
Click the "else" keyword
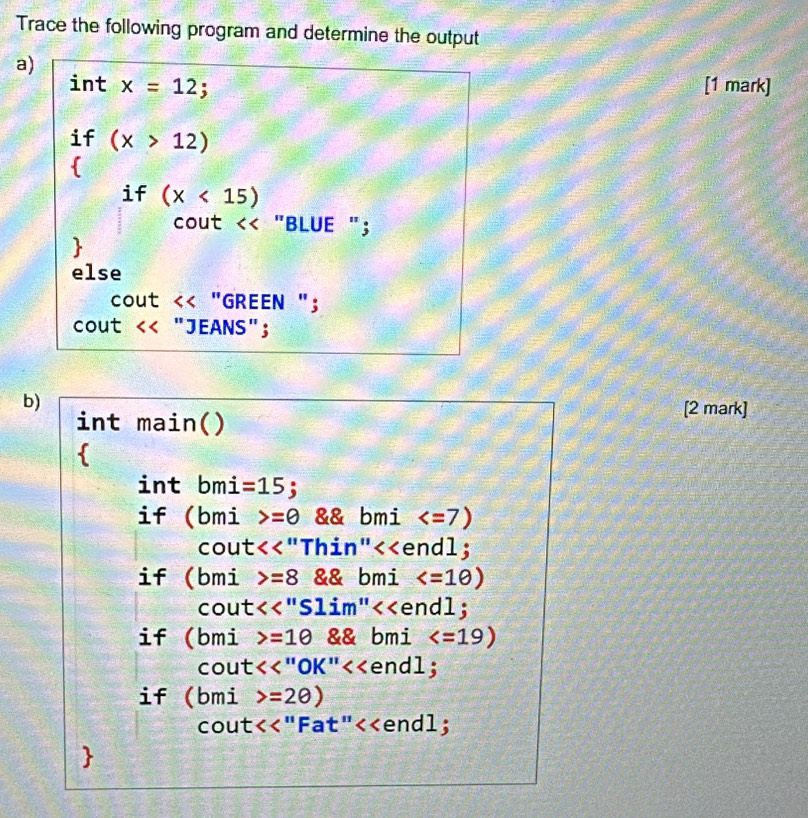(96, 273)
